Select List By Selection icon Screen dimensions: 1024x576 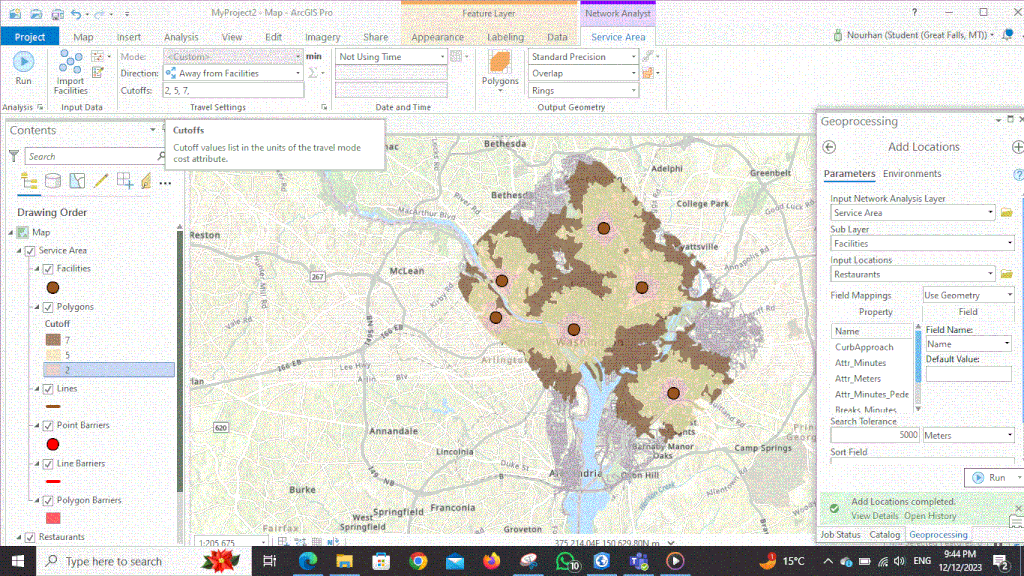point(77,181)
